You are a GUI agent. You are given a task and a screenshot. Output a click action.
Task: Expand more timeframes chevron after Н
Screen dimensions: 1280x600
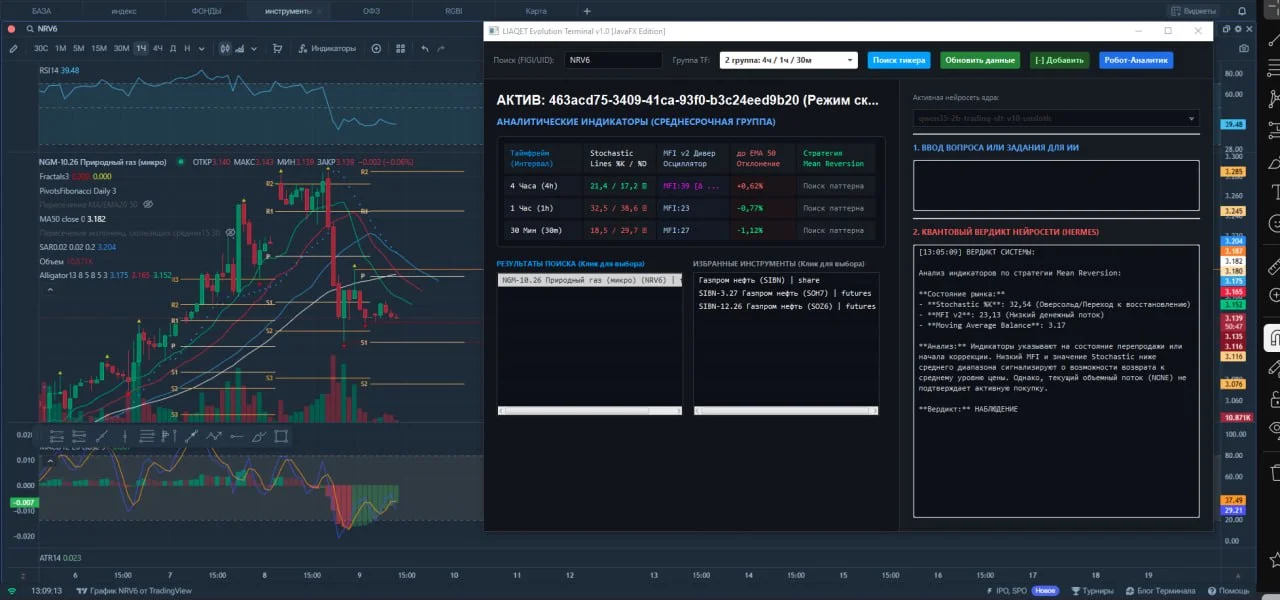202,48
